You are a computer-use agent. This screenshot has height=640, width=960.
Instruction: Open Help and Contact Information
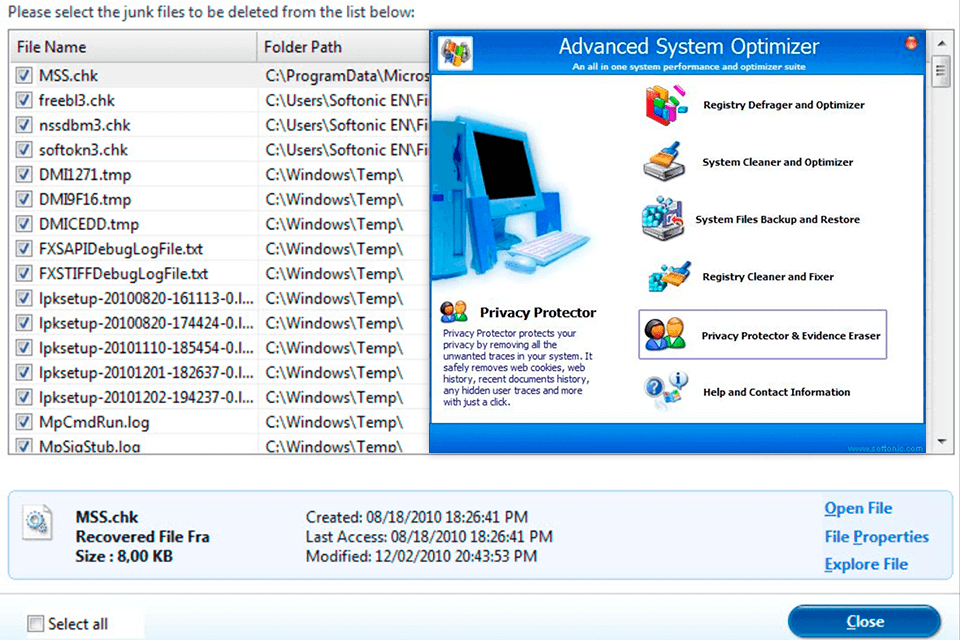pos(776,392)
